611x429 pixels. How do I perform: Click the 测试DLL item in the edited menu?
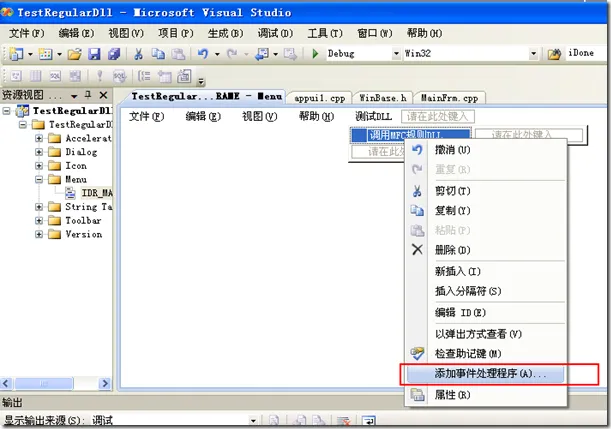point(373,116)
